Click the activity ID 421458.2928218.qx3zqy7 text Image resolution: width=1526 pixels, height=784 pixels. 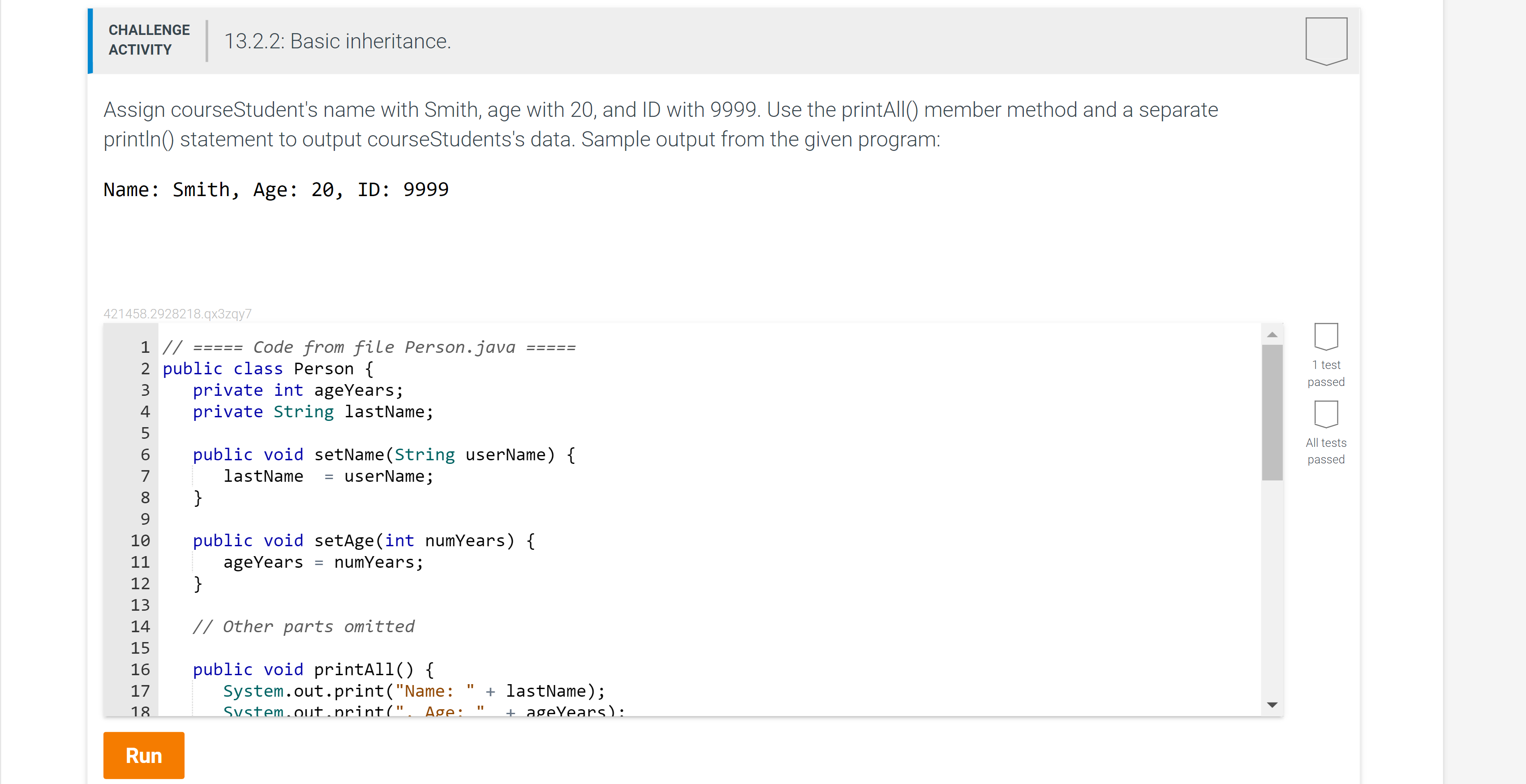click(177, 314)
